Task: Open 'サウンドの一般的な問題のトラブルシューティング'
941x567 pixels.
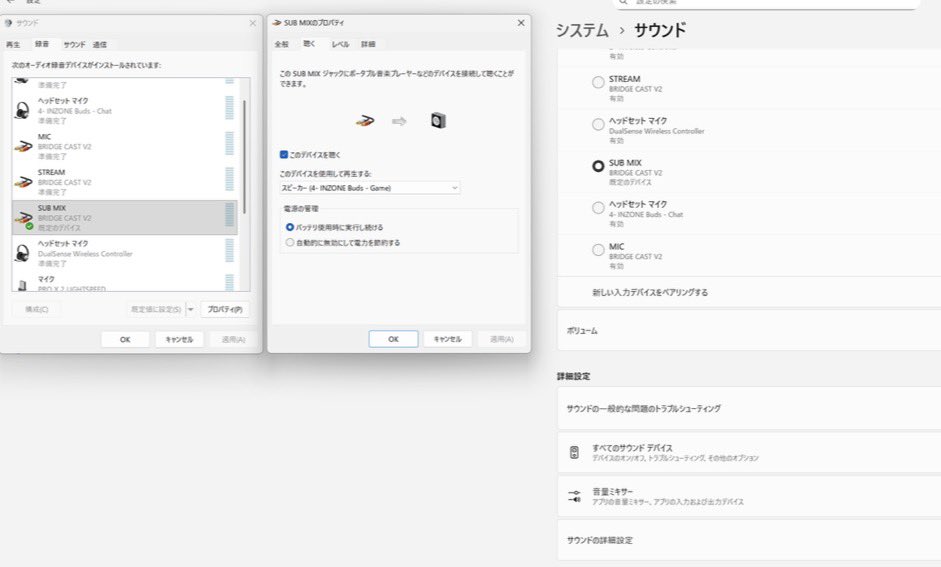Action: click(749, 409)
